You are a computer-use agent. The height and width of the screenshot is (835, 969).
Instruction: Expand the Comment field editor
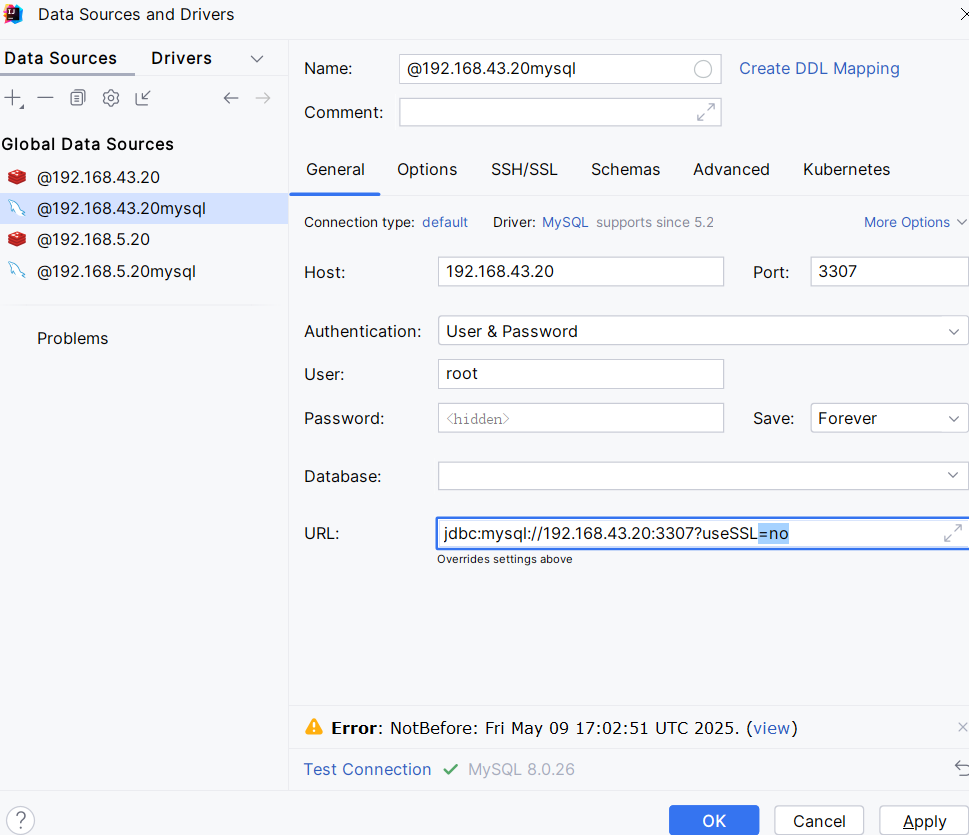point(708,112)
